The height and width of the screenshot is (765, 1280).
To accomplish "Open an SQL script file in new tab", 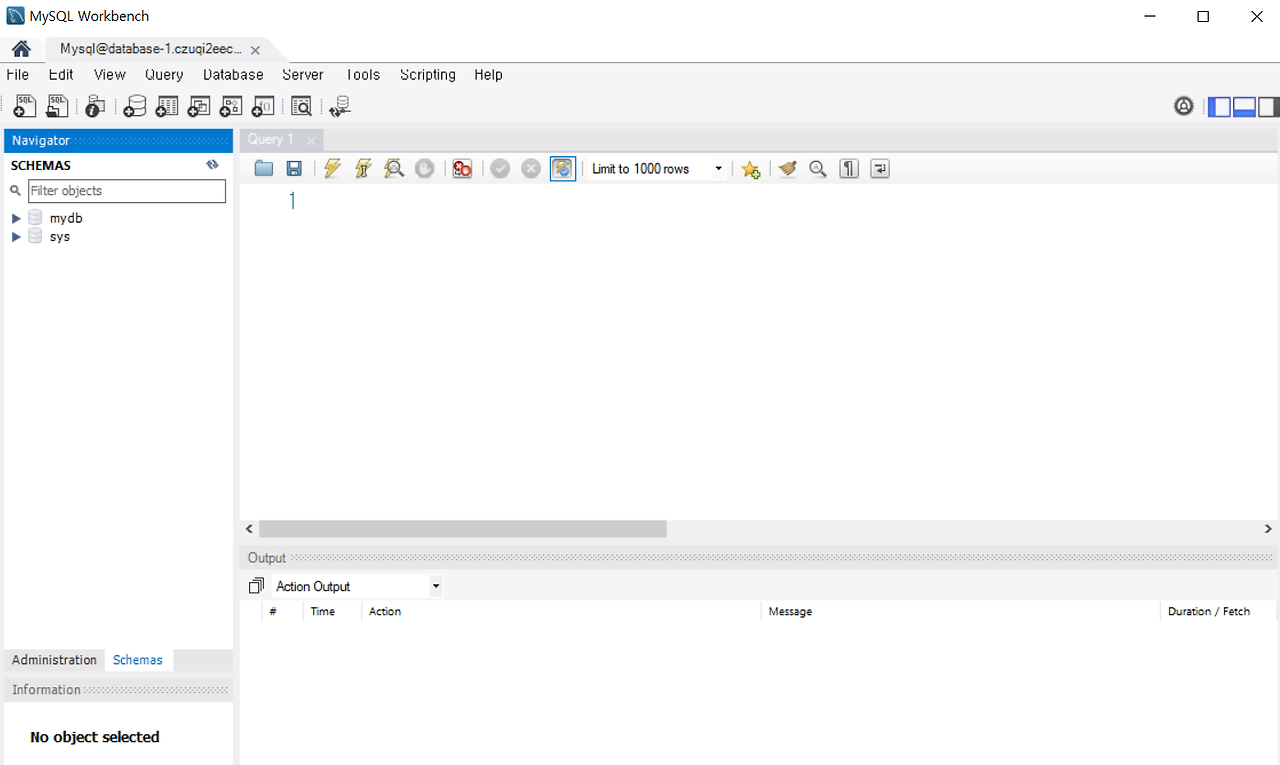I will 57,106.
